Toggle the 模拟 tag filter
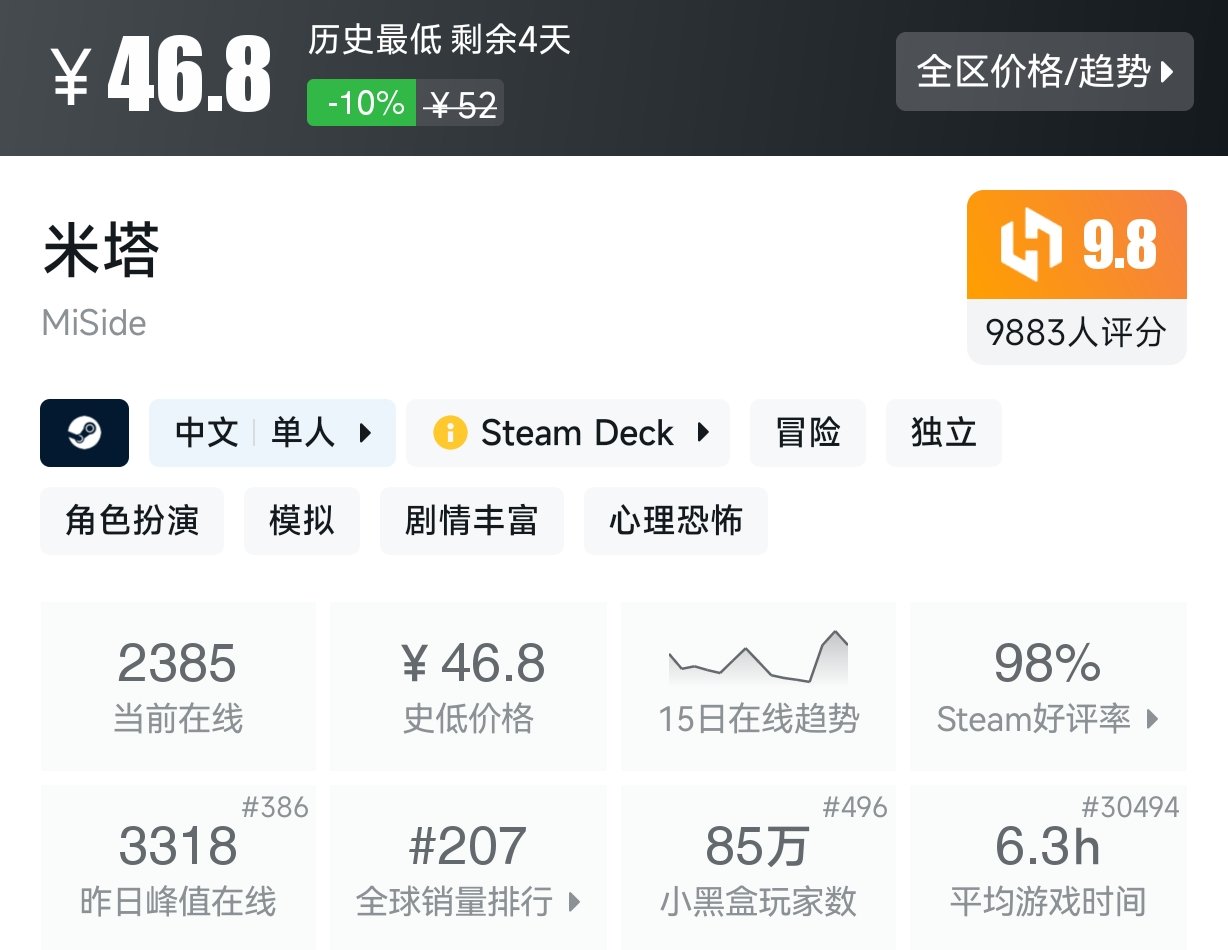The height and width of the screenshot is (950, 1228). pyautogui.click(x=302, y=520)
